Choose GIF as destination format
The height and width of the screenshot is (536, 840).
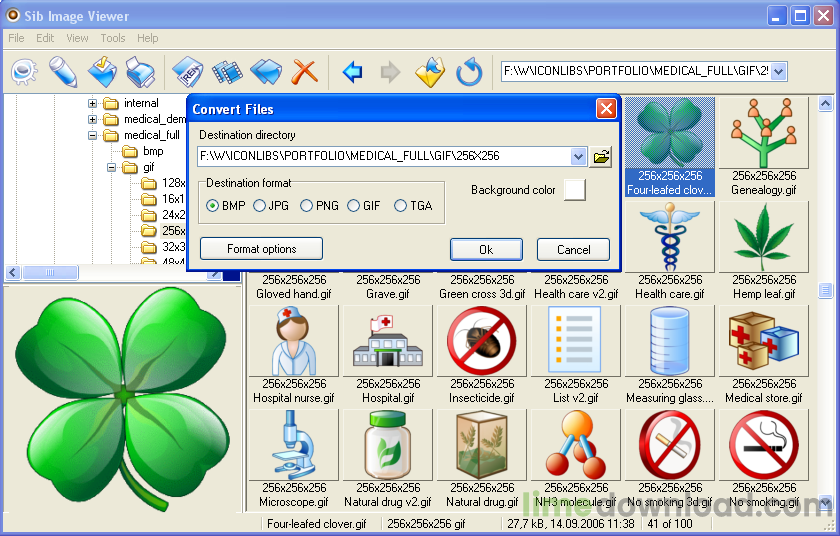354,206
